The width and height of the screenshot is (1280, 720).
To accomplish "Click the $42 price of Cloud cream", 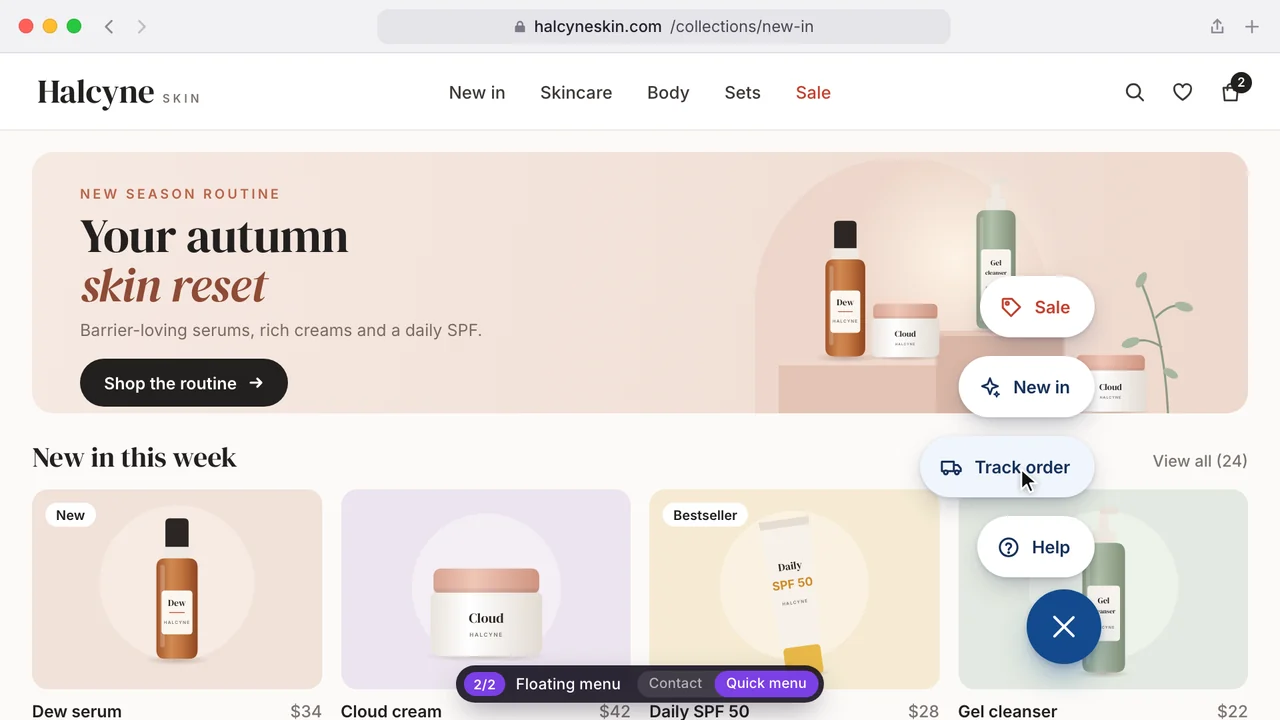I will coord(615,711).
